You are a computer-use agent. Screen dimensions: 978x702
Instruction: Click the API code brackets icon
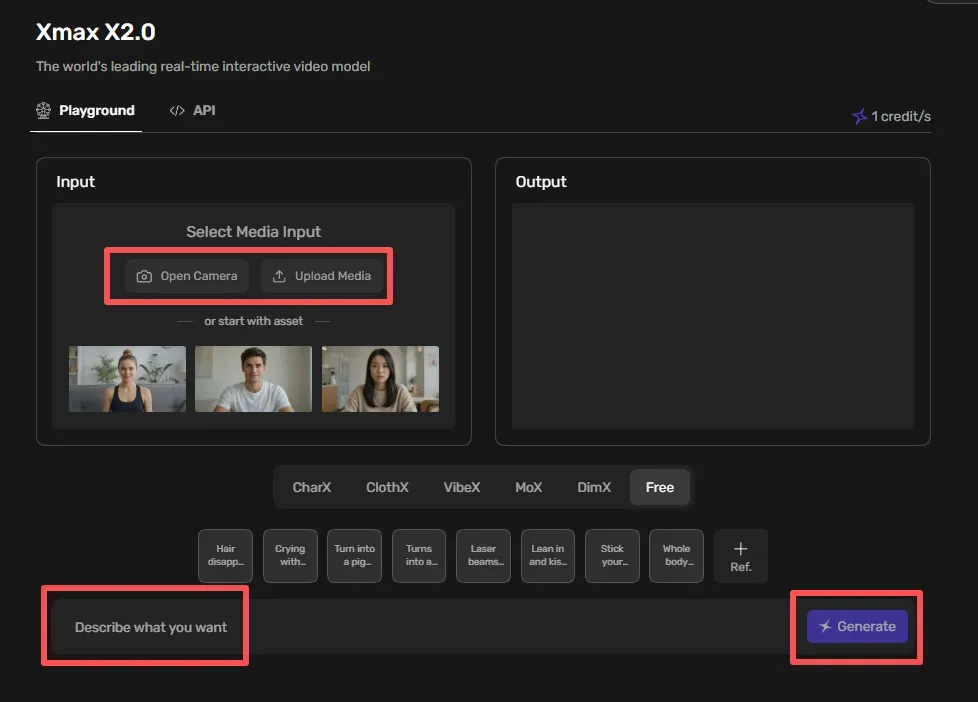[177, 110]
